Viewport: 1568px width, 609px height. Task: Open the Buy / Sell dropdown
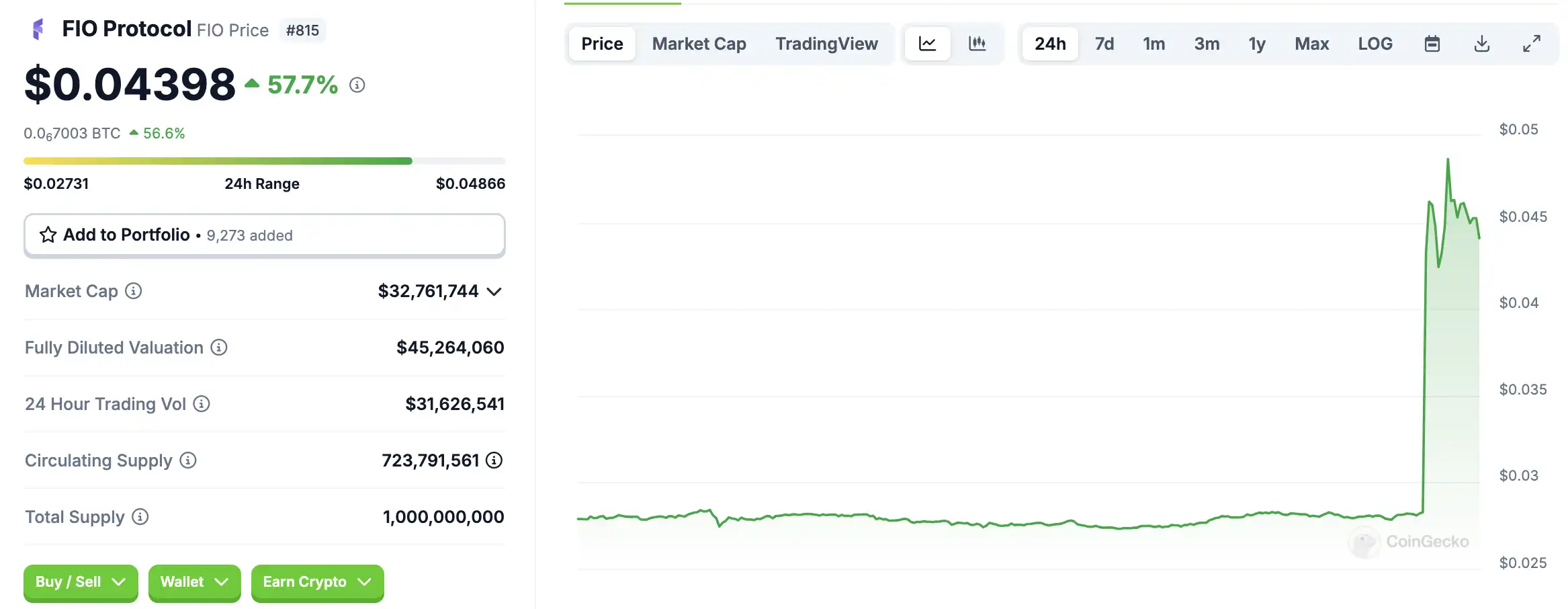click(81, 582)
